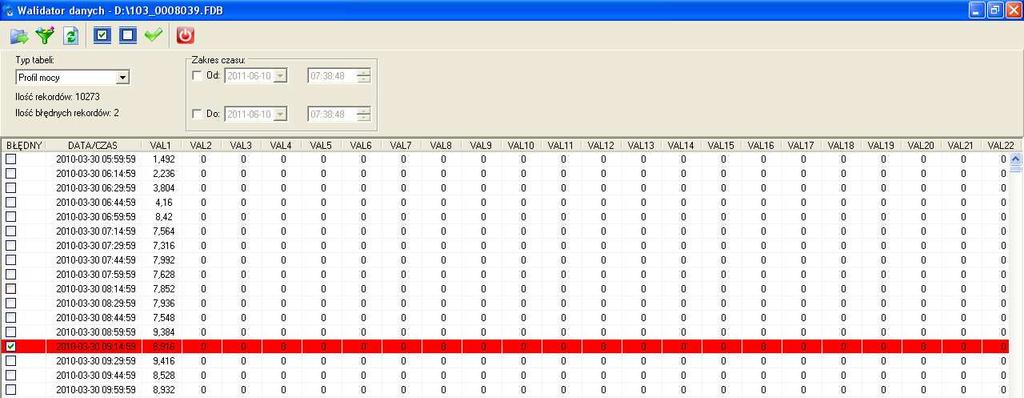Check the BŁĘDNY box for row 06:14:59
Image resolution: width=1024 pixels, height=398 pixels.
coord(10,173)
